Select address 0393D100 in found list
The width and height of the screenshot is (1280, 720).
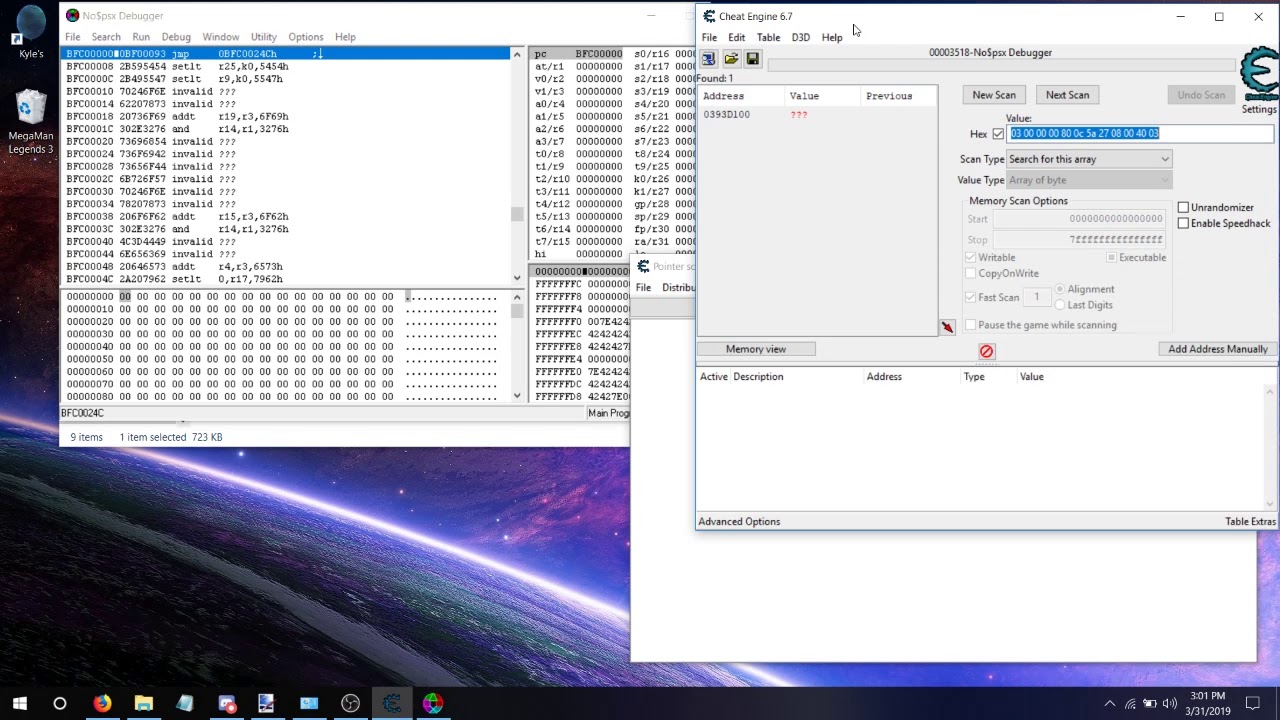pyautogui.click(x=817, y=115)
